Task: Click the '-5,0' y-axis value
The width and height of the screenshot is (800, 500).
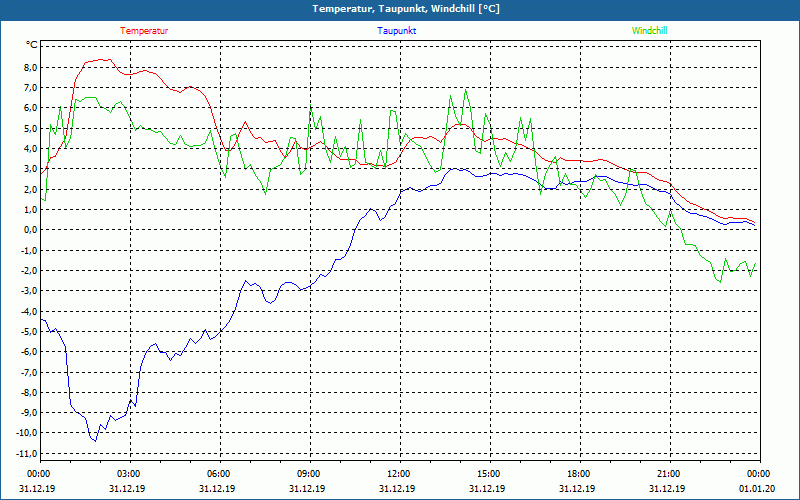Action: [x=29, y=332]
